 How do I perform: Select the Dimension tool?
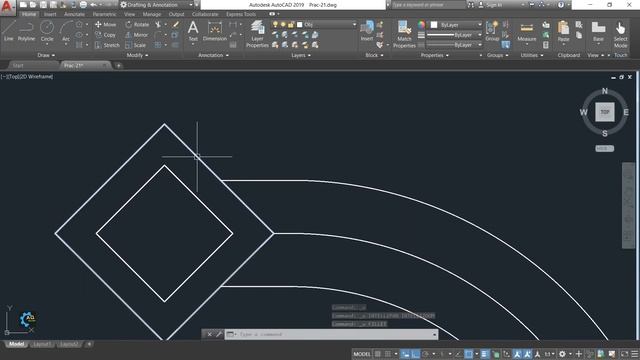click(x=214, y=31)
